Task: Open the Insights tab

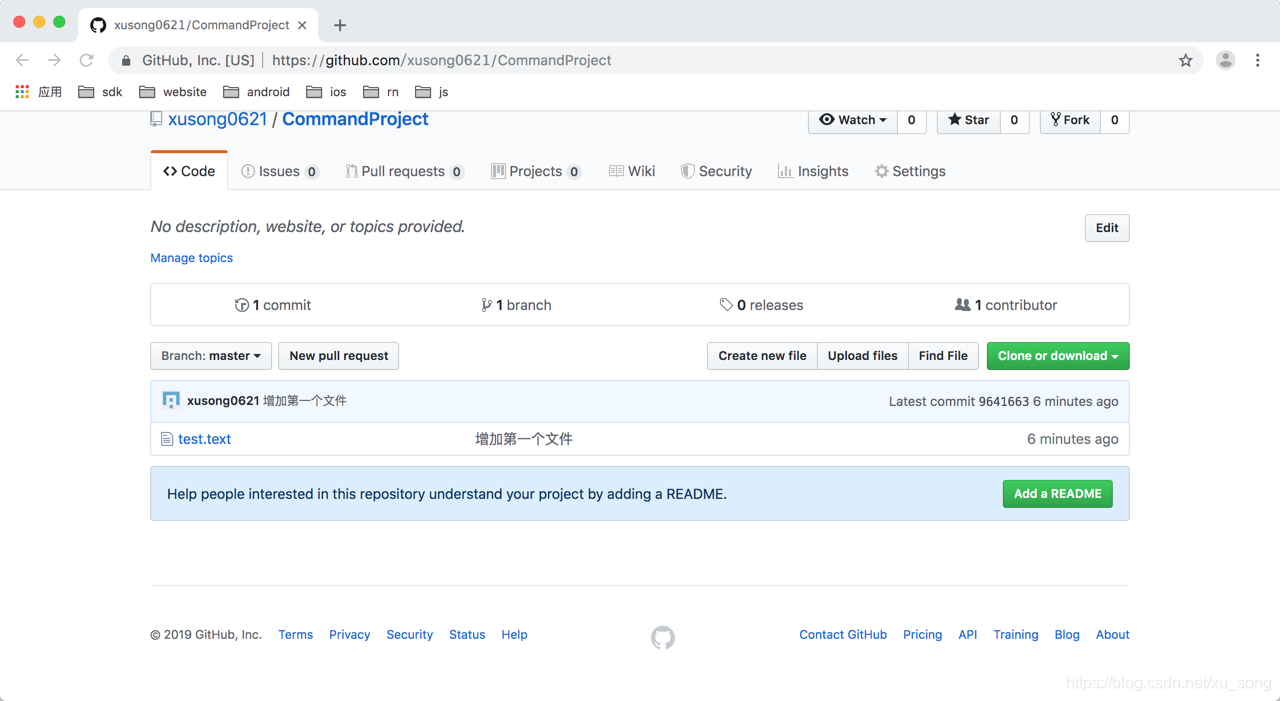Action: click(813, 171)
